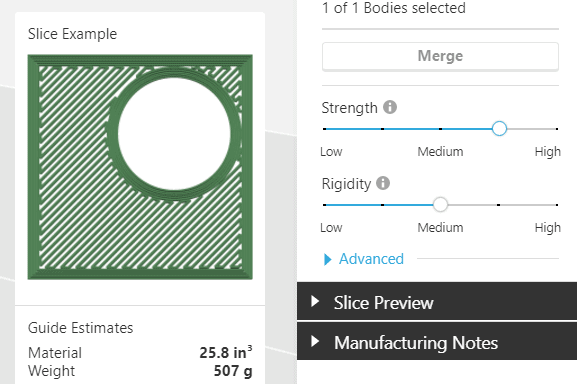This screenshot has height=384, width=577.
Task: Set Strength slider to High end
Action: (557, 129)
